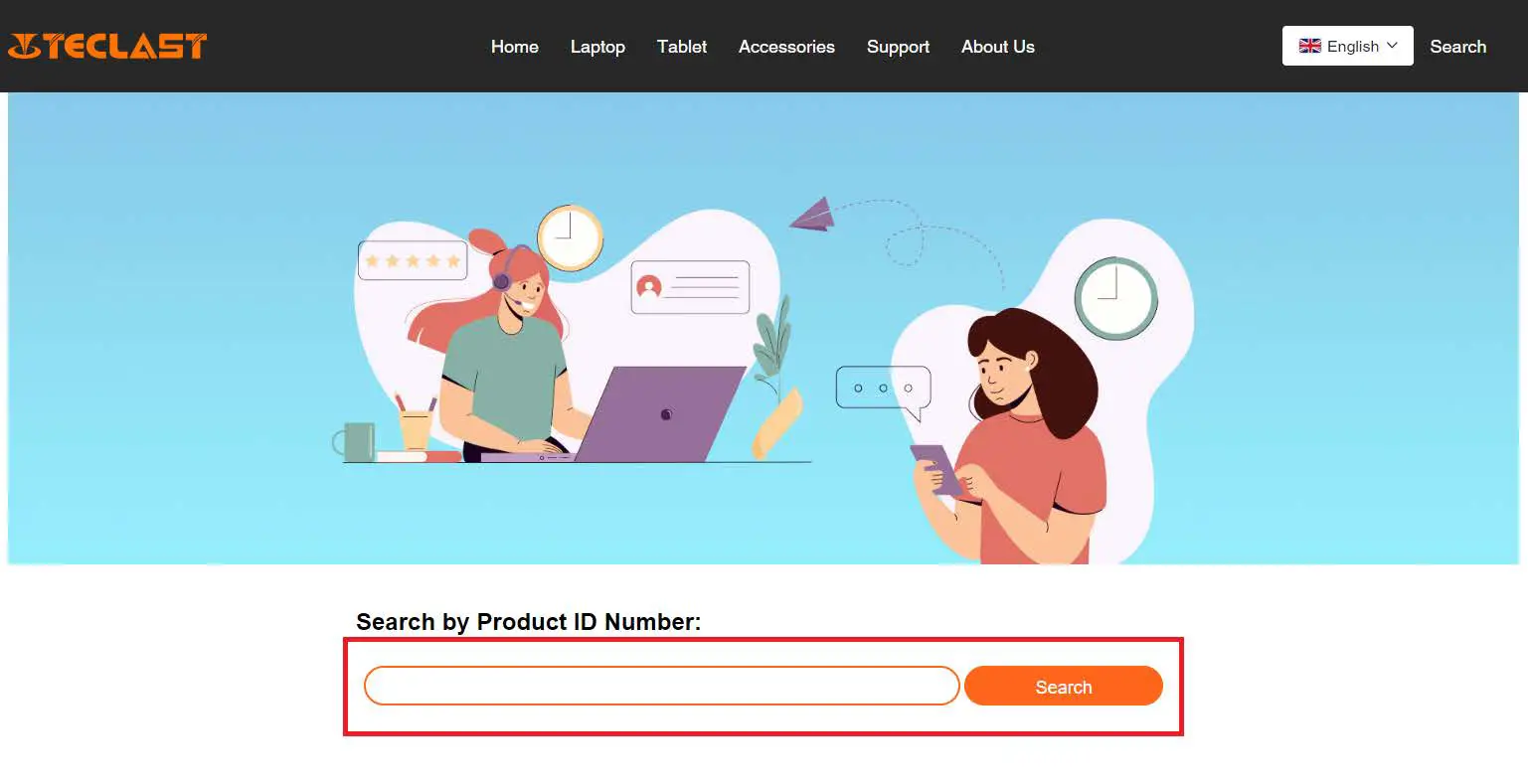
Task: Click the orange Search button
Action: [1064, 686]
